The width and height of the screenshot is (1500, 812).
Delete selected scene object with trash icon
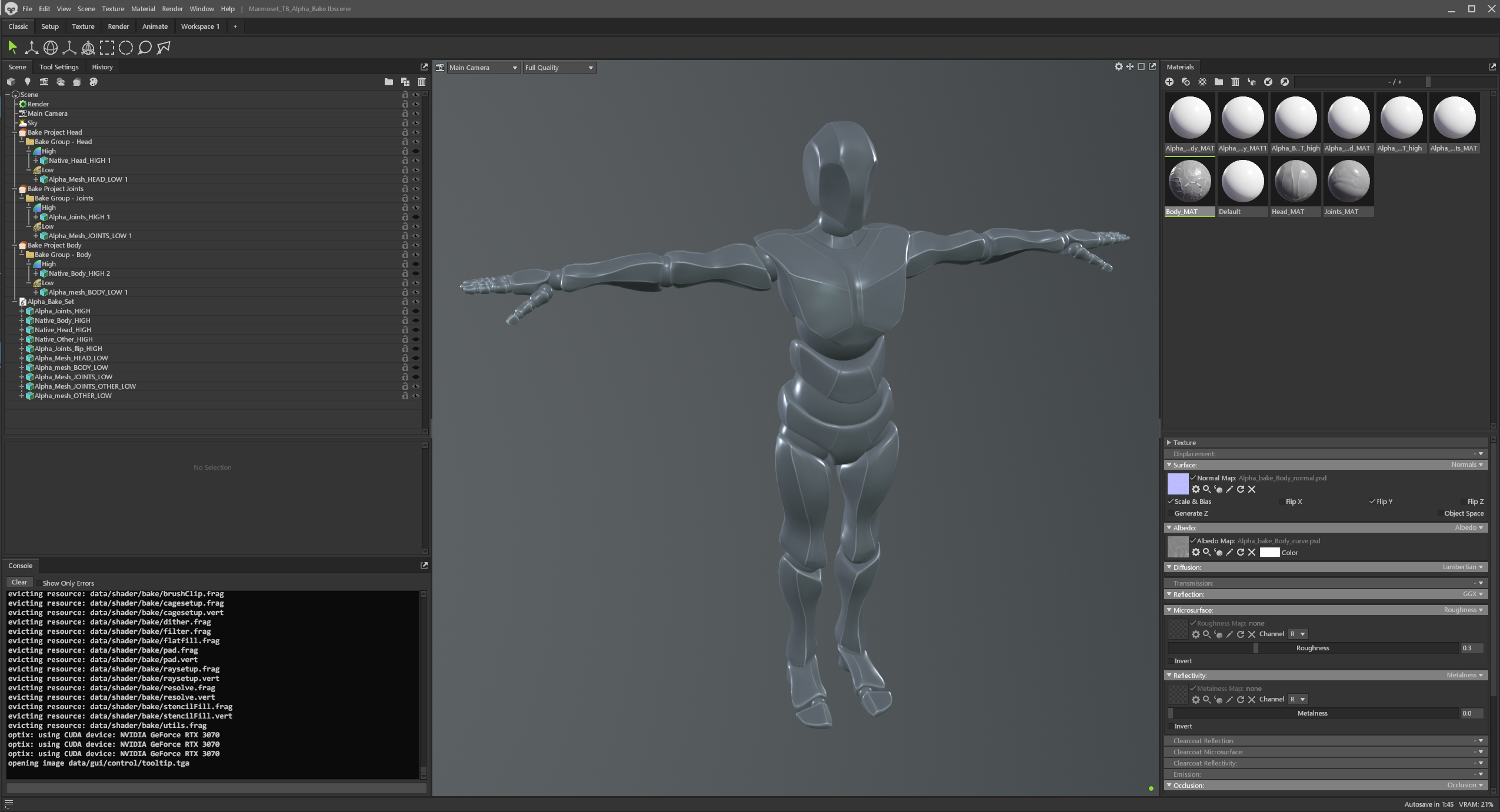pos(421,82)
